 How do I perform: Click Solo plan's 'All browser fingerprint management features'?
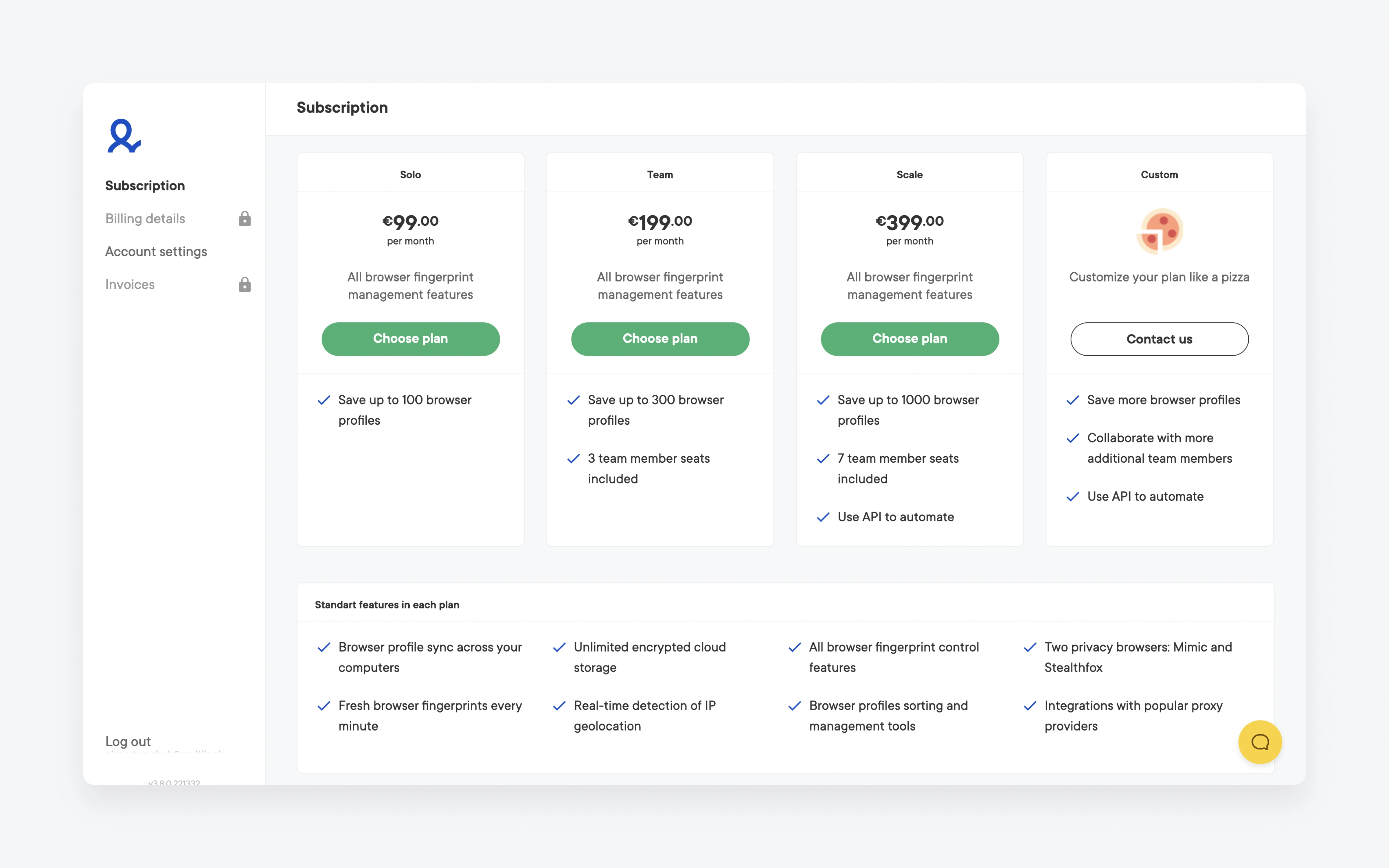coord(410,285)
